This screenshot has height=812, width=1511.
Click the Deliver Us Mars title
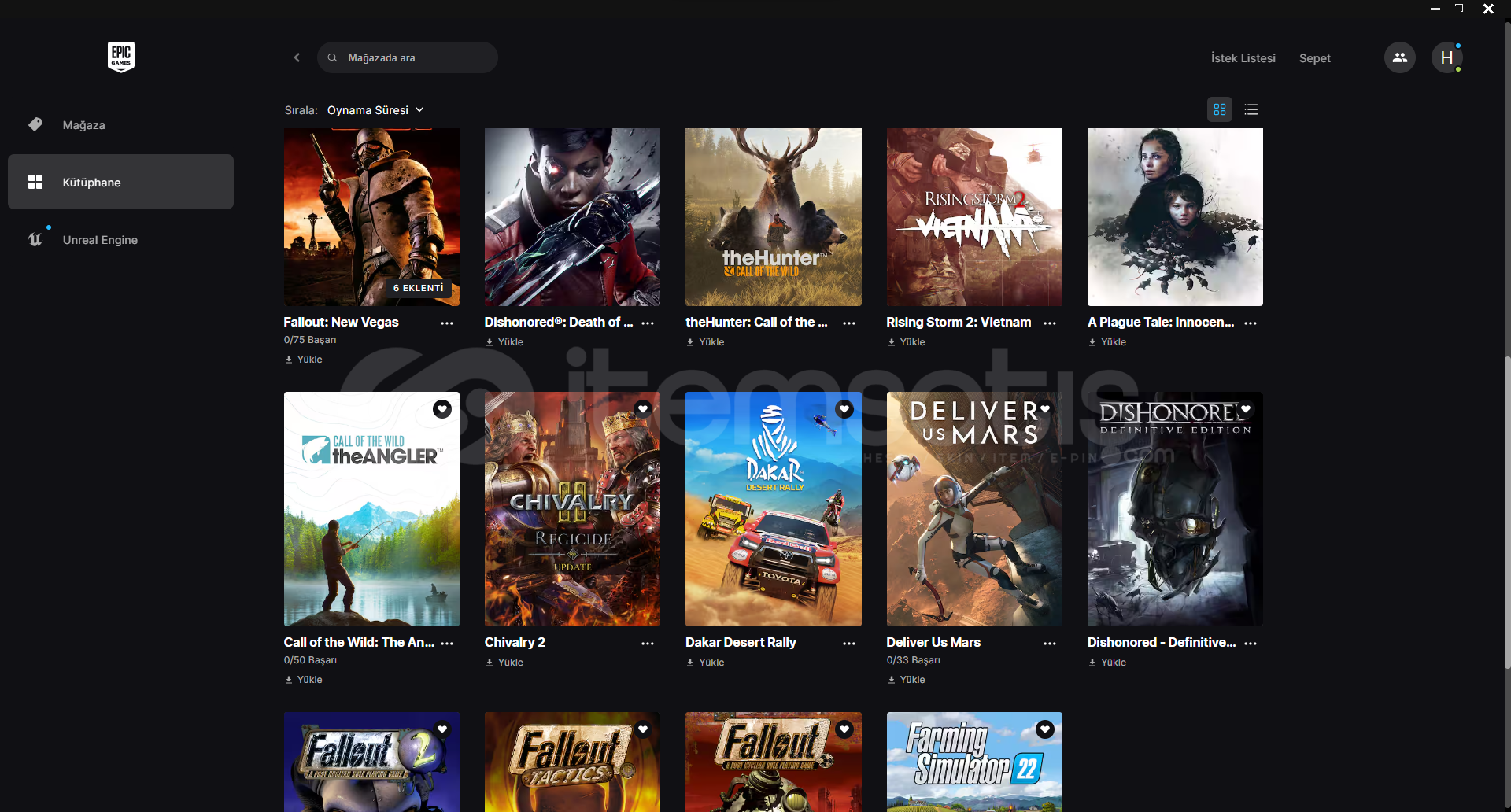tap(933, 642)
